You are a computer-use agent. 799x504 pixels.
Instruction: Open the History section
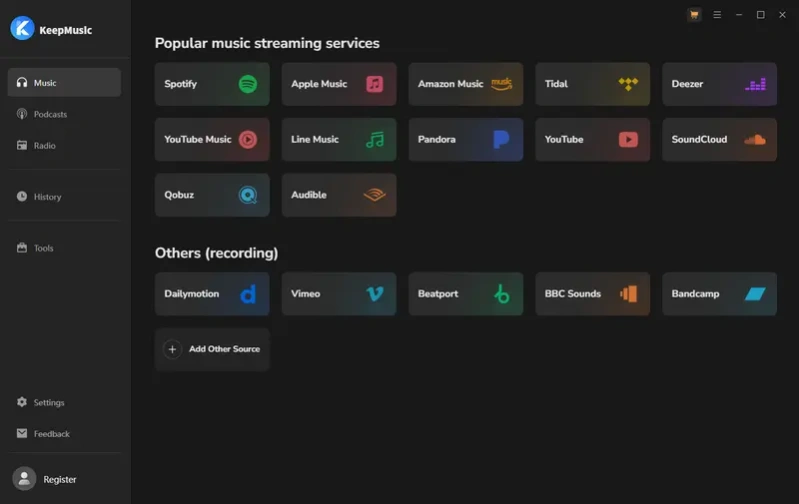pos(64,197)
